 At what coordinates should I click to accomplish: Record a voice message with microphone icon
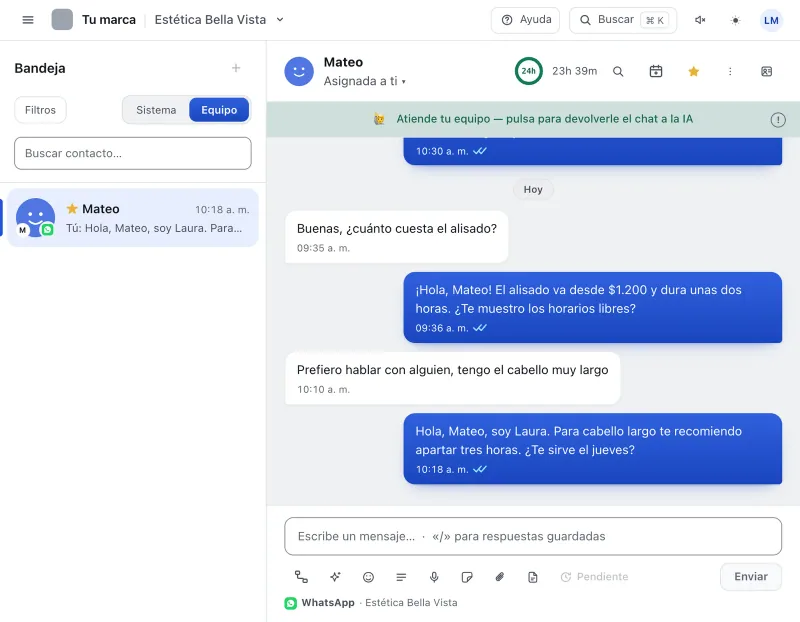[434, 577]
